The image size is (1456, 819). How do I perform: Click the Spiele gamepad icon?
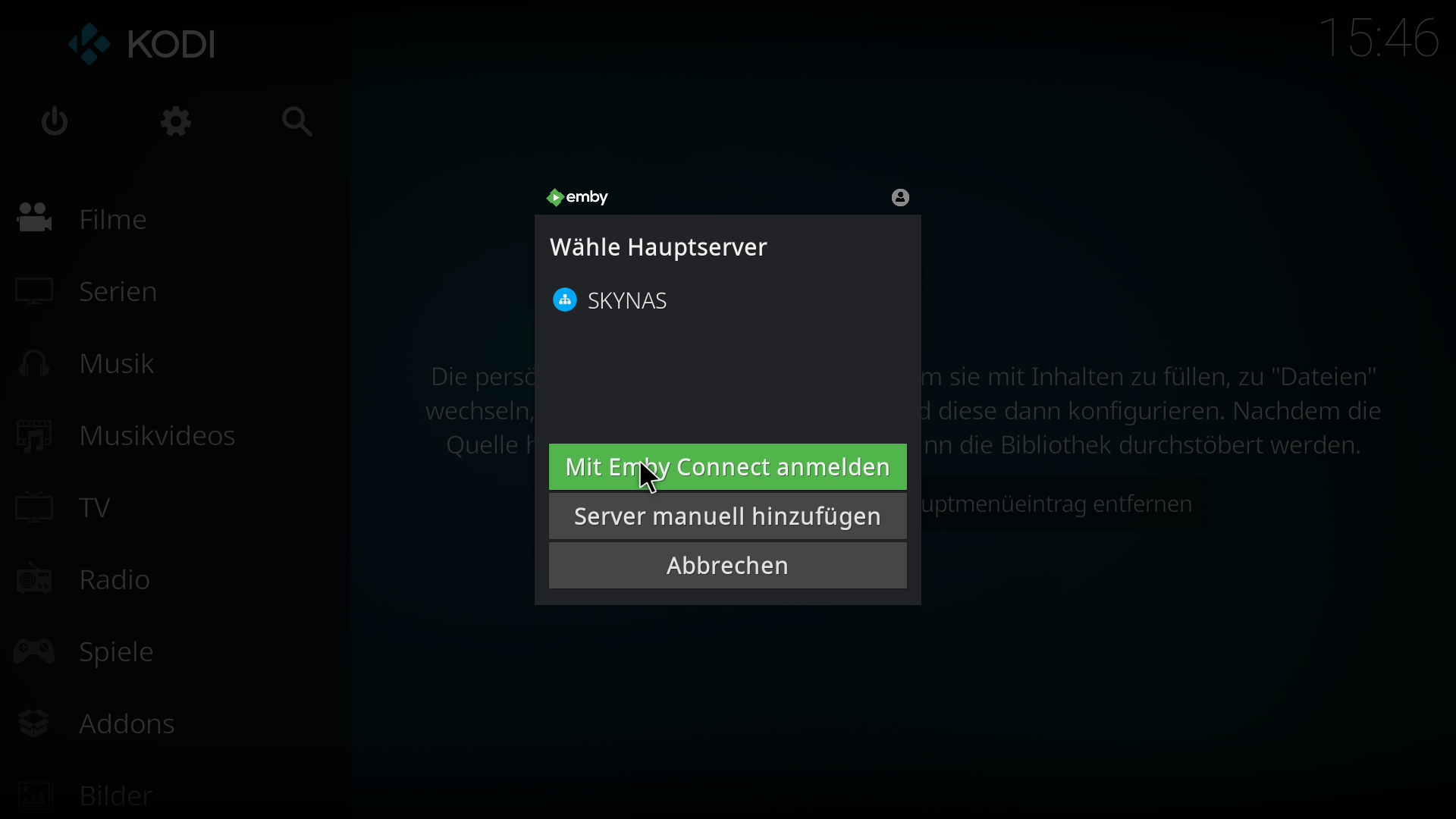tap(34, 651)
